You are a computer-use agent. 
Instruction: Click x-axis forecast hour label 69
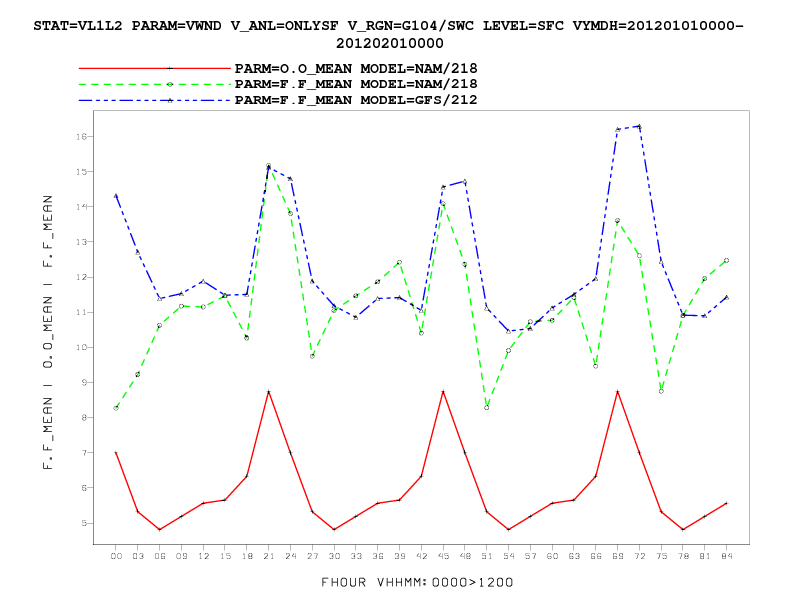click(617, 556)
